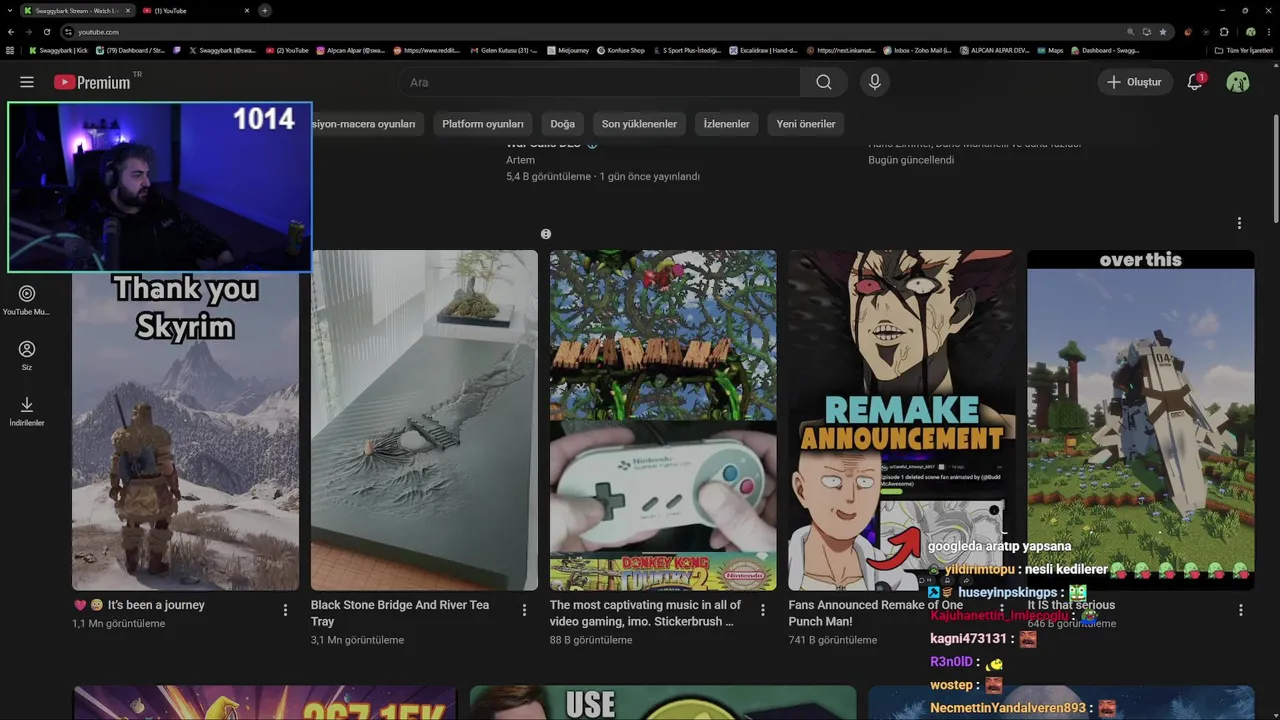Open the YouTube account avatar menu

point(1238,82)
